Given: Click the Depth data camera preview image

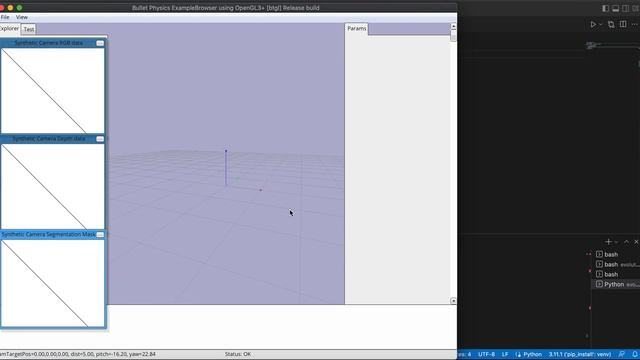Looking at the screenshot, I should point(53,186).
